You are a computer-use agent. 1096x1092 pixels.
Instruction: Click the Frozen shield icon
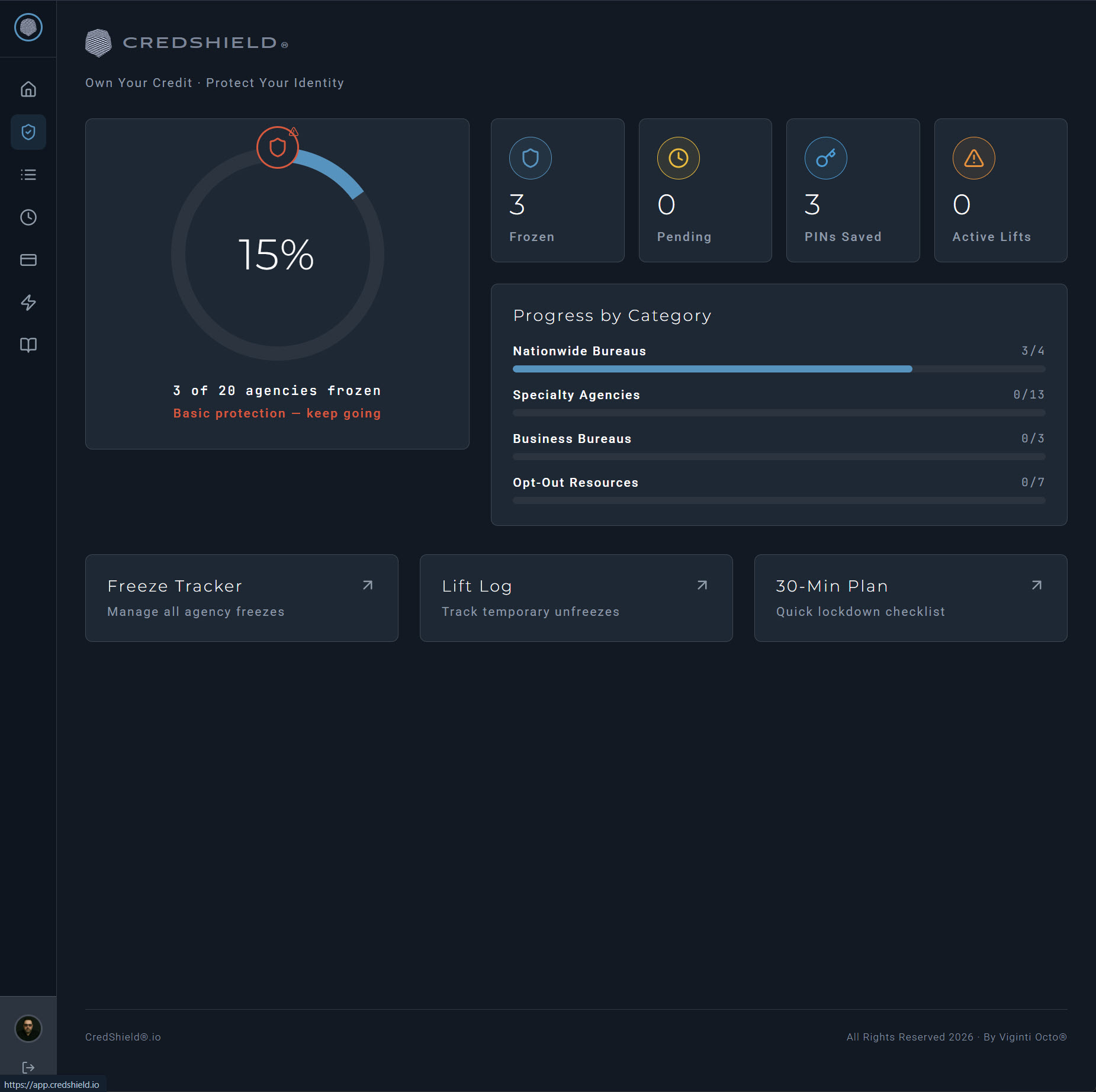pyautogui.click(x=531, y=158)
